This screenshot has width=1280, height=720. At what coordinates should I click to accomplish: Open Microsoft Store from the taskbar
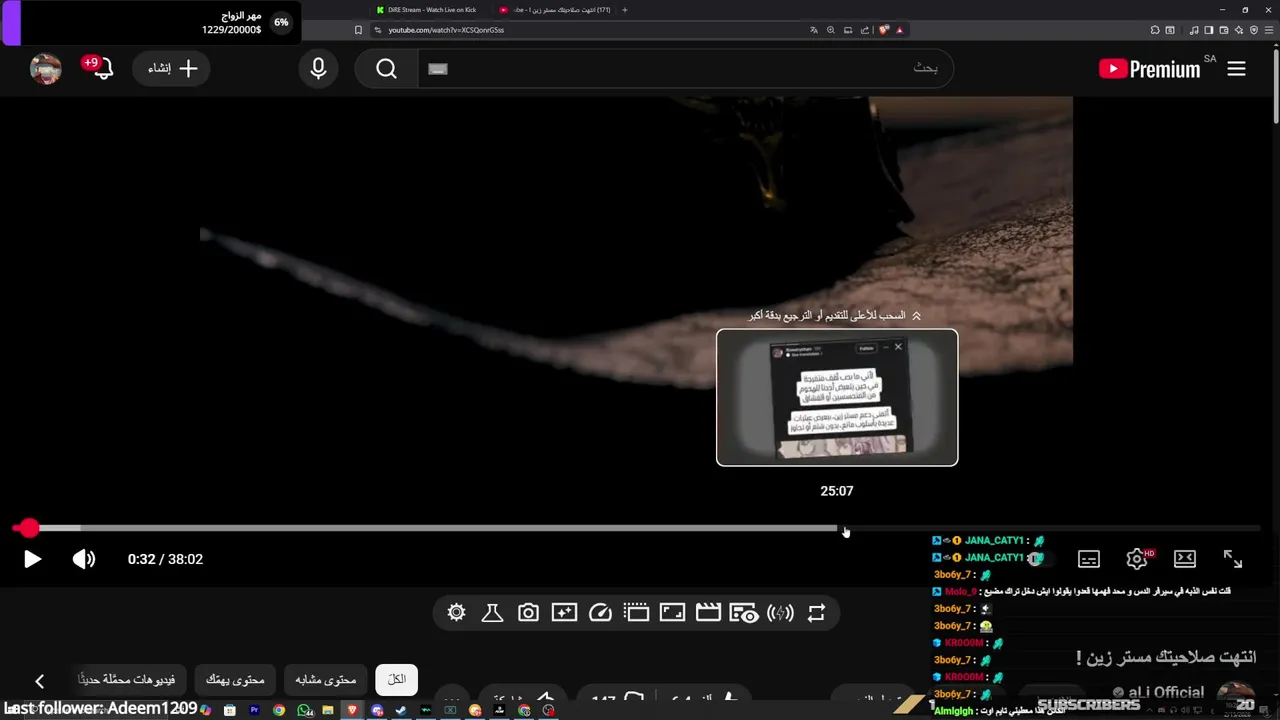pyautogui.click(x=229, y=710)
